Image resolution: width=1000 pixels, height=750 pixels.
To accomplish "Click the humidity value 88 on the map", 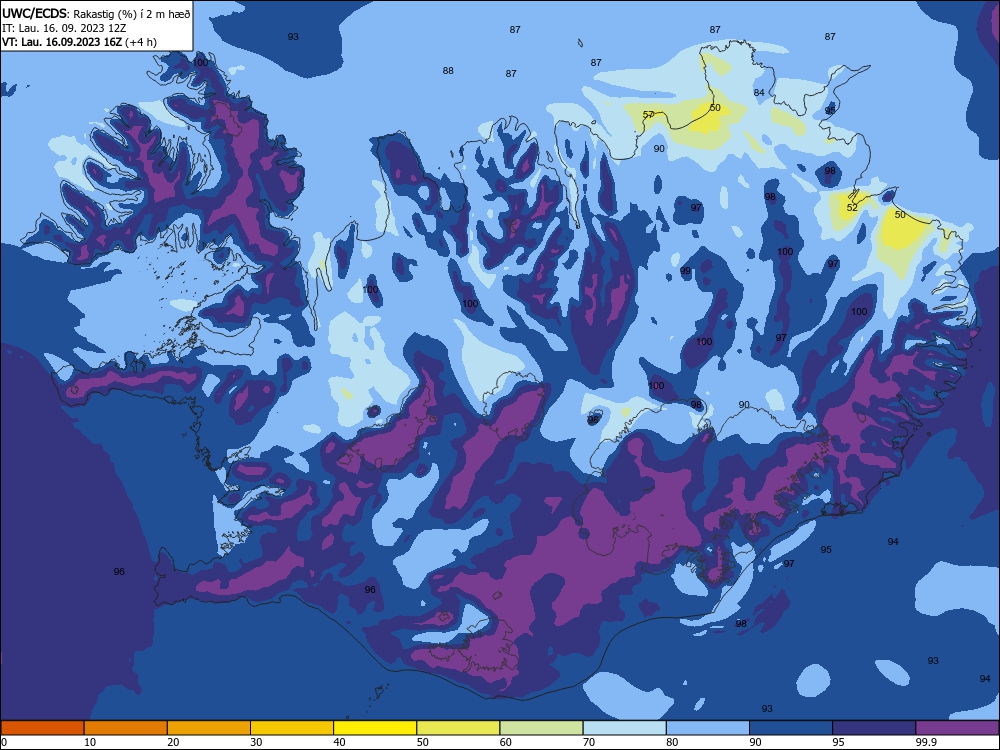I will 448,71.
